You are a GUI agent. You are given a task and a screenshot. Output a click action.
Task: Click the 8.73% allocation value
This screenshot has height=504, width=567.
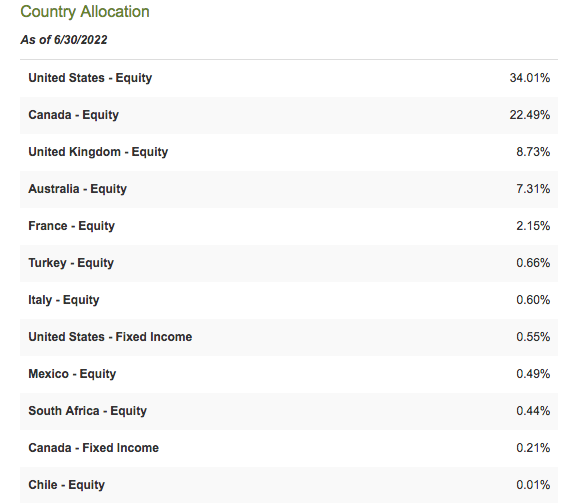[533, 152]
